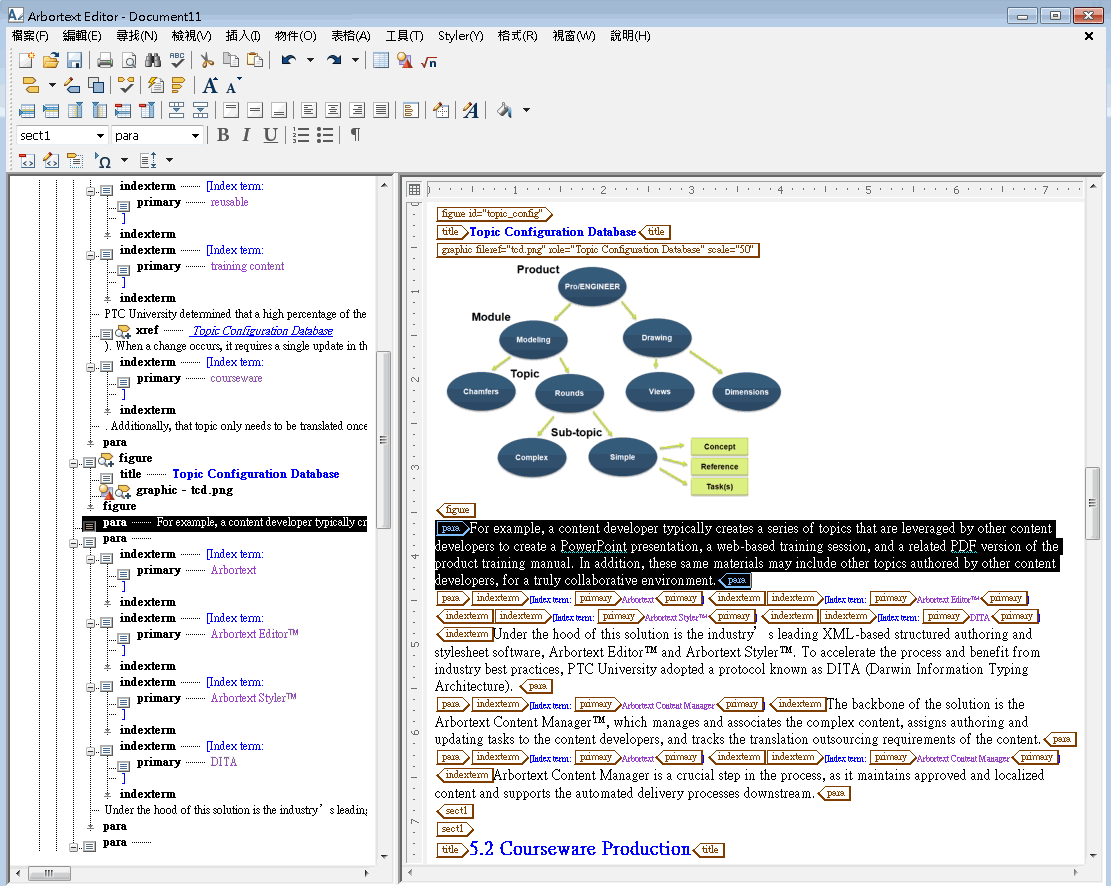The width and height of the screenshot is (1111, 886).
Task: Select 'training content' primary term in tree
Action: [247, 267]
